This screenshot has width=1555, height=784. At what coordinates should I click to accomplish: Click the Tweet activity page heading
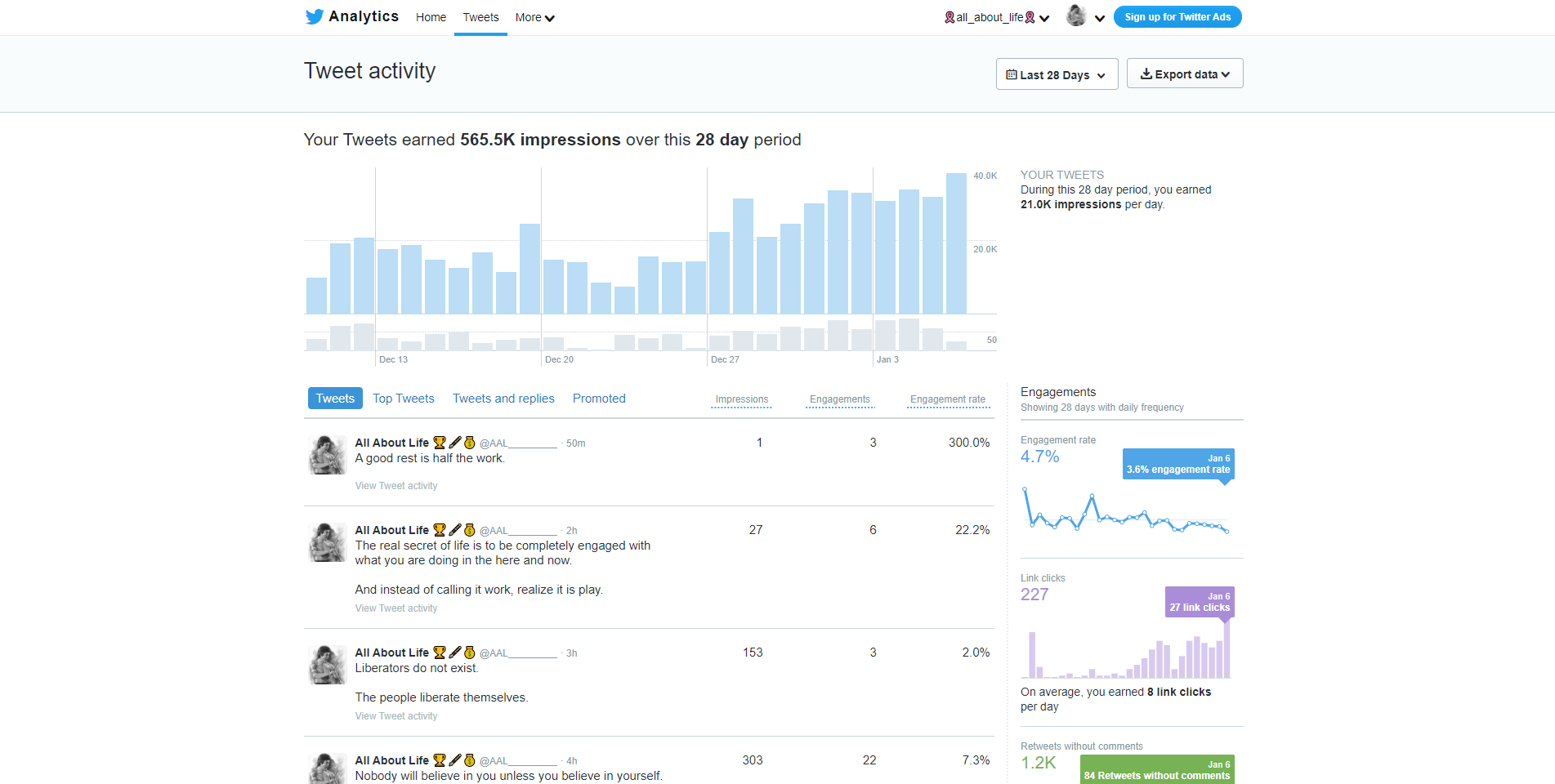pos(370,71)
